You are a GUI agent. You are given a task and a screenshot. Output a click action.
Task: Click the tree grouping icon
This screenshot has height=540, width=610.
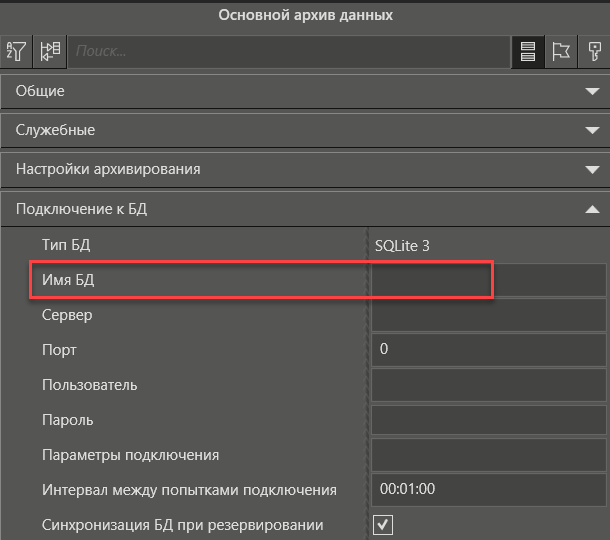coord(50,51)
